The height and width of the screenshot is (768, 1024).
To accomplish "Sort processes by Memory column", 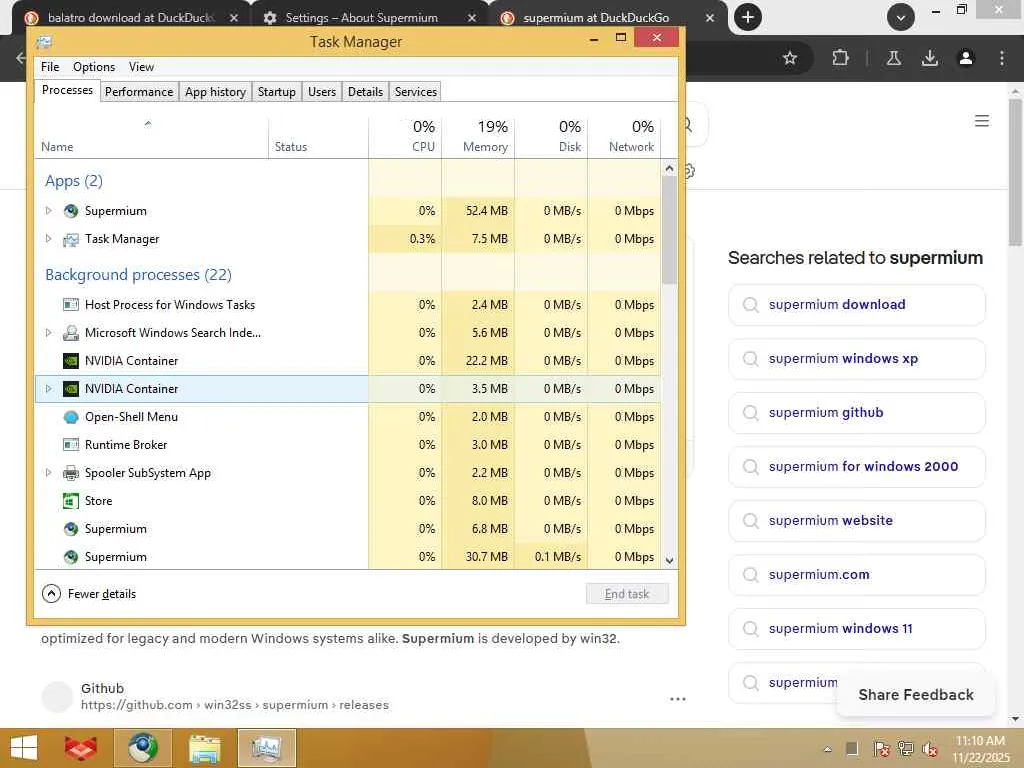I will pyautogui.click(x=478, y=136).
